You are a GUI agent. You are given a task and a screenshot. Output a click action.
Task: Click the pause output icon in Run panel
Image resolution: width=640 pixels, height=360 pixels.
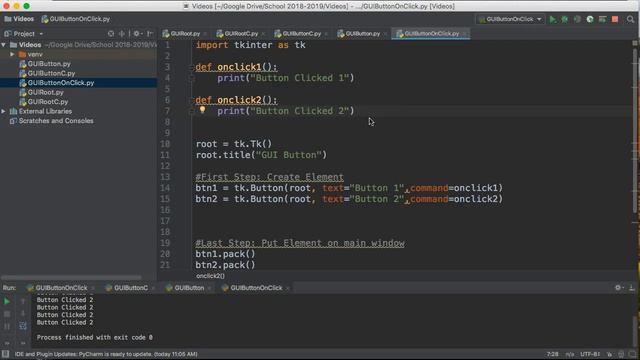tap(7, 326)
